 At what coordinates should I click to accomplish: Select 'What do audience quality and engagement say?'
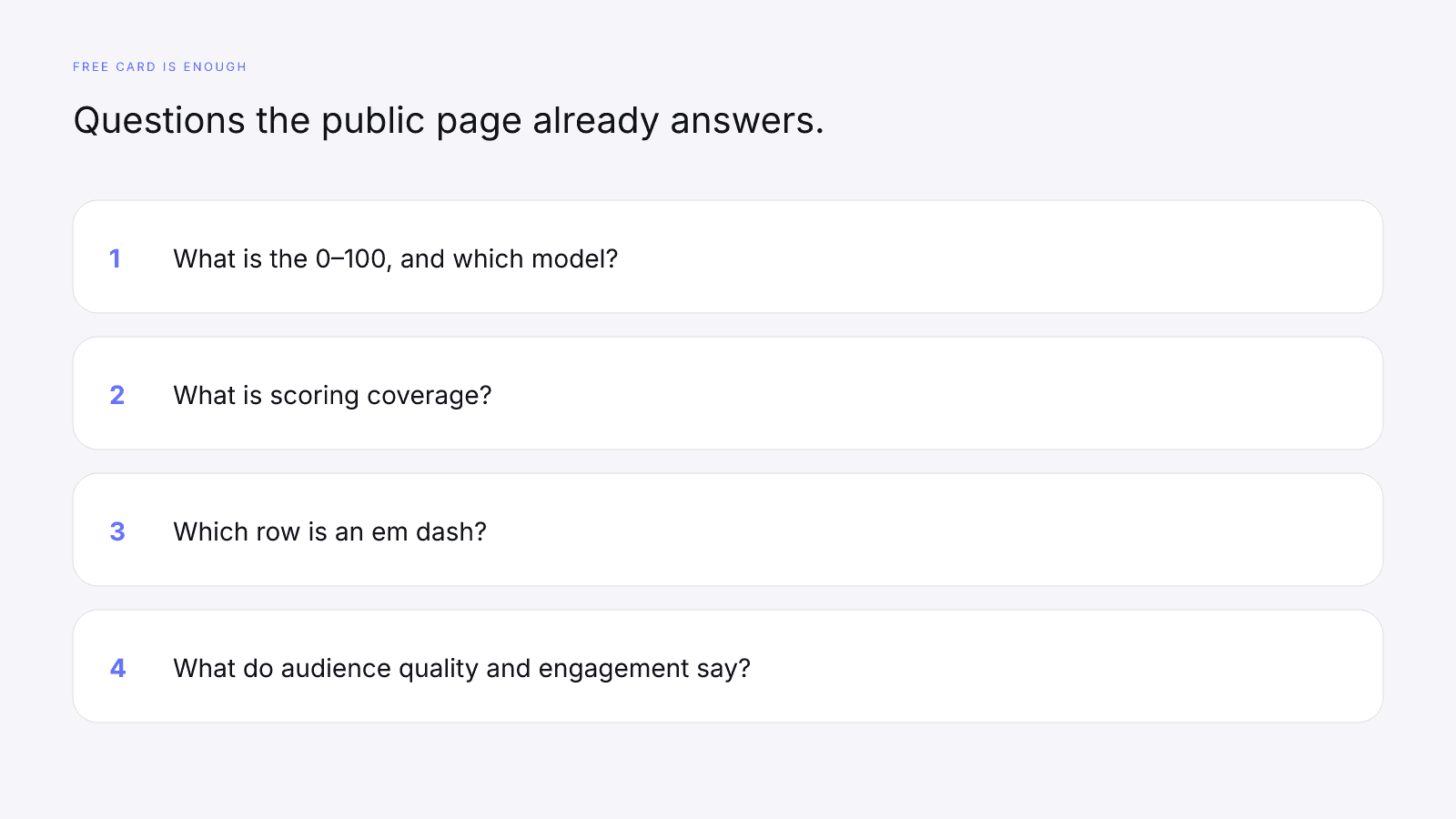[x=728, y=666]
